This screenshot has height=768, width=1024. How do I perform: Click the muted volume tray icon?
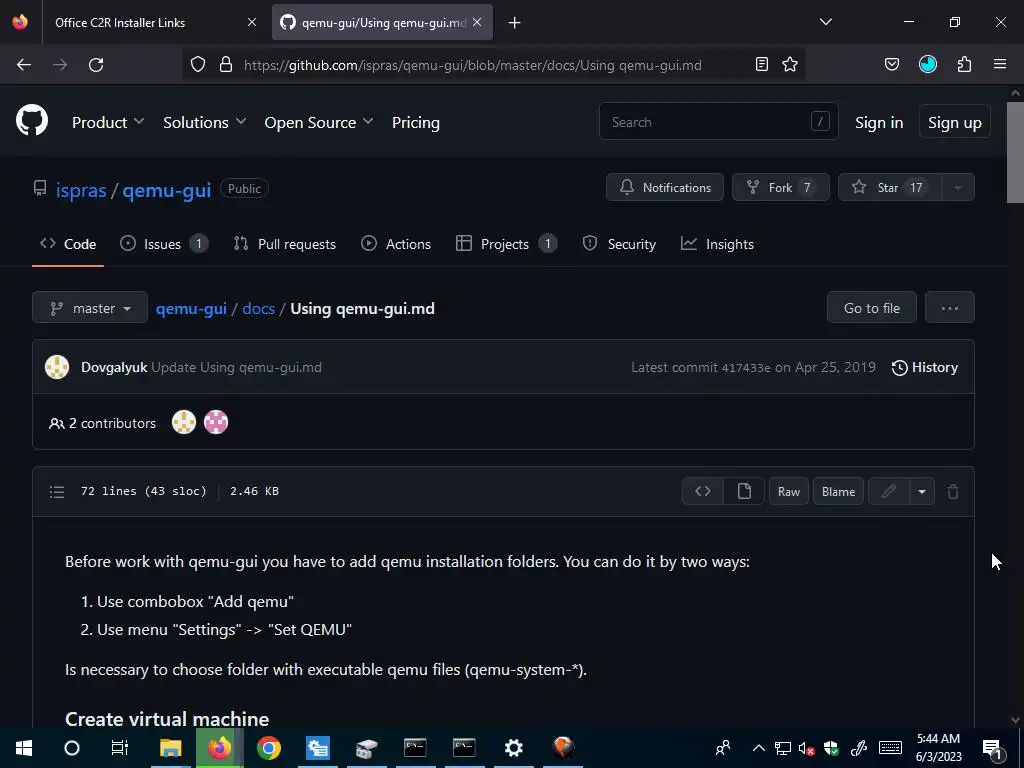[807, 748]
